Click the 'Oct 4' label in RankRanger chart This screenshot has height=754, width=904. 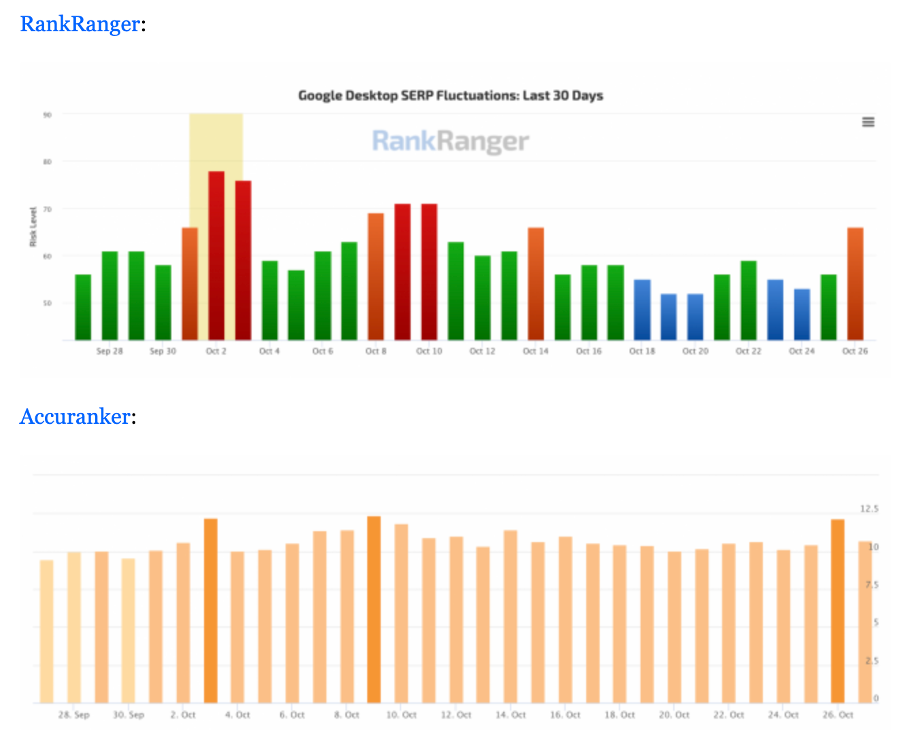[269, 351]
